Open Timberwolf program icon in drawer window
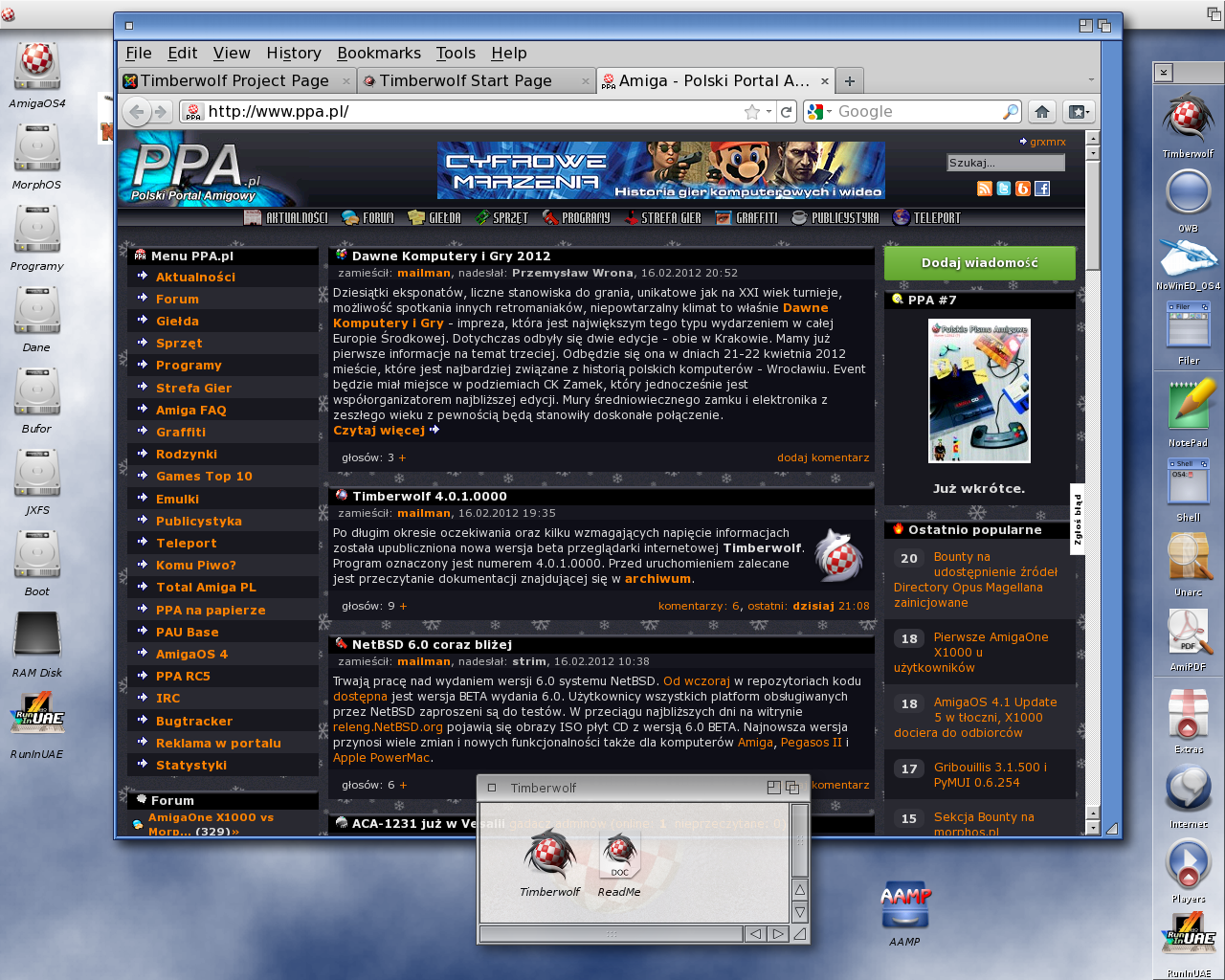1225x980 pixels. click(x=549, y=855)
